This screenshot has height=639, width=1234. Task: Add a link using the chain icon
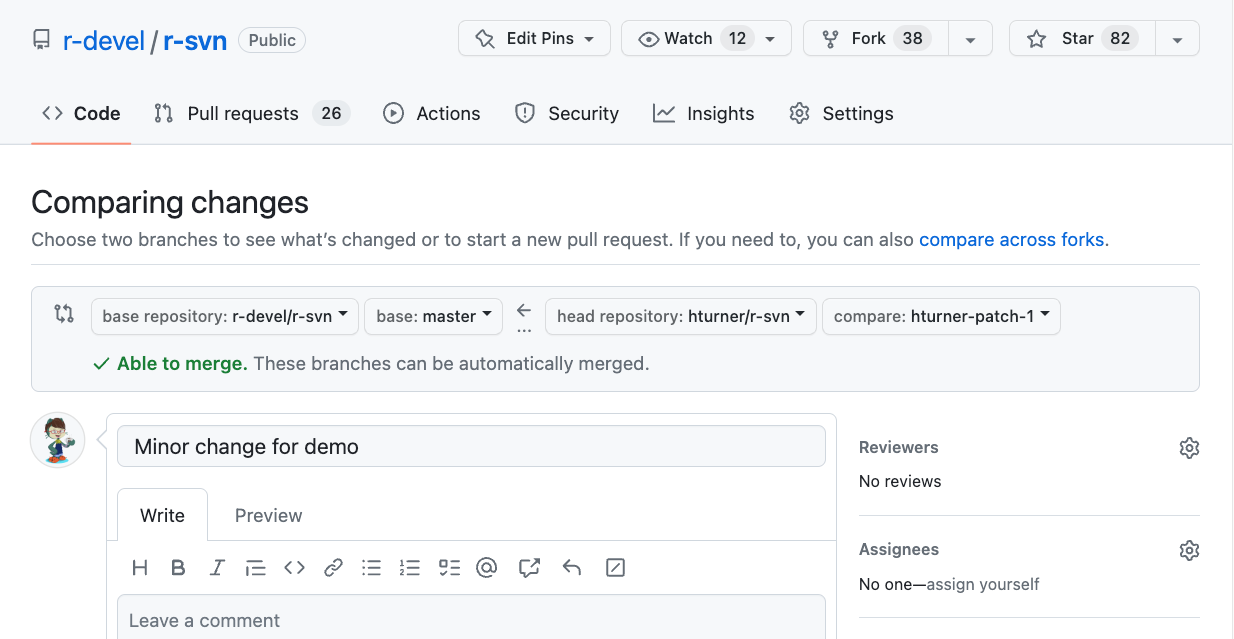333,568
